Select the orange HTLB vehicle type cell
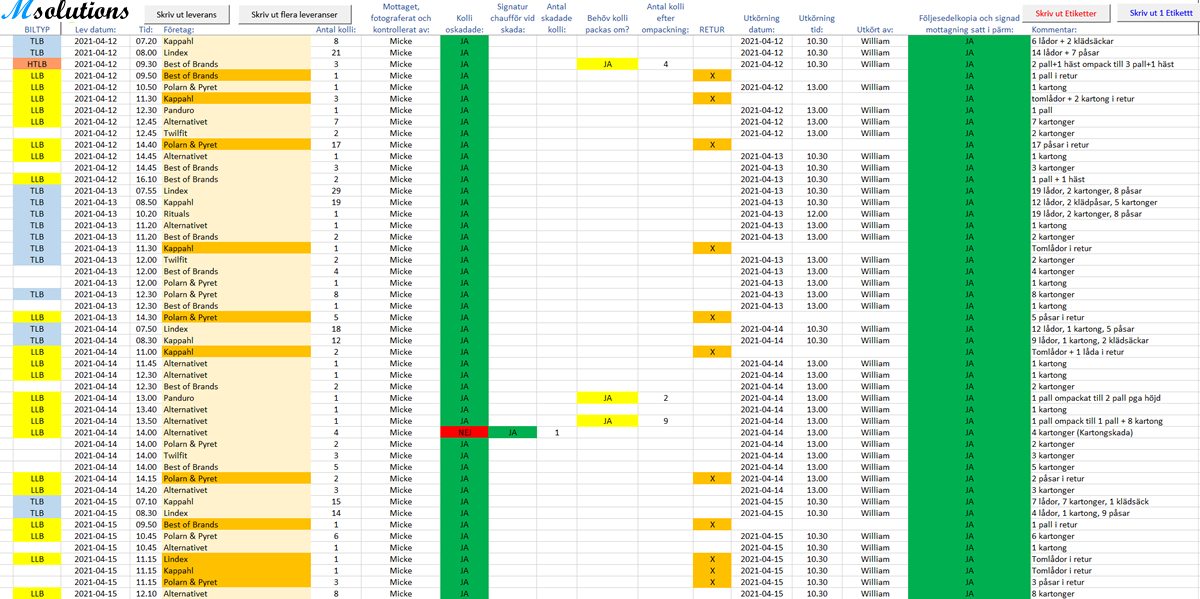This screenshot has width=1200, height=599. (x=37, y=64)
